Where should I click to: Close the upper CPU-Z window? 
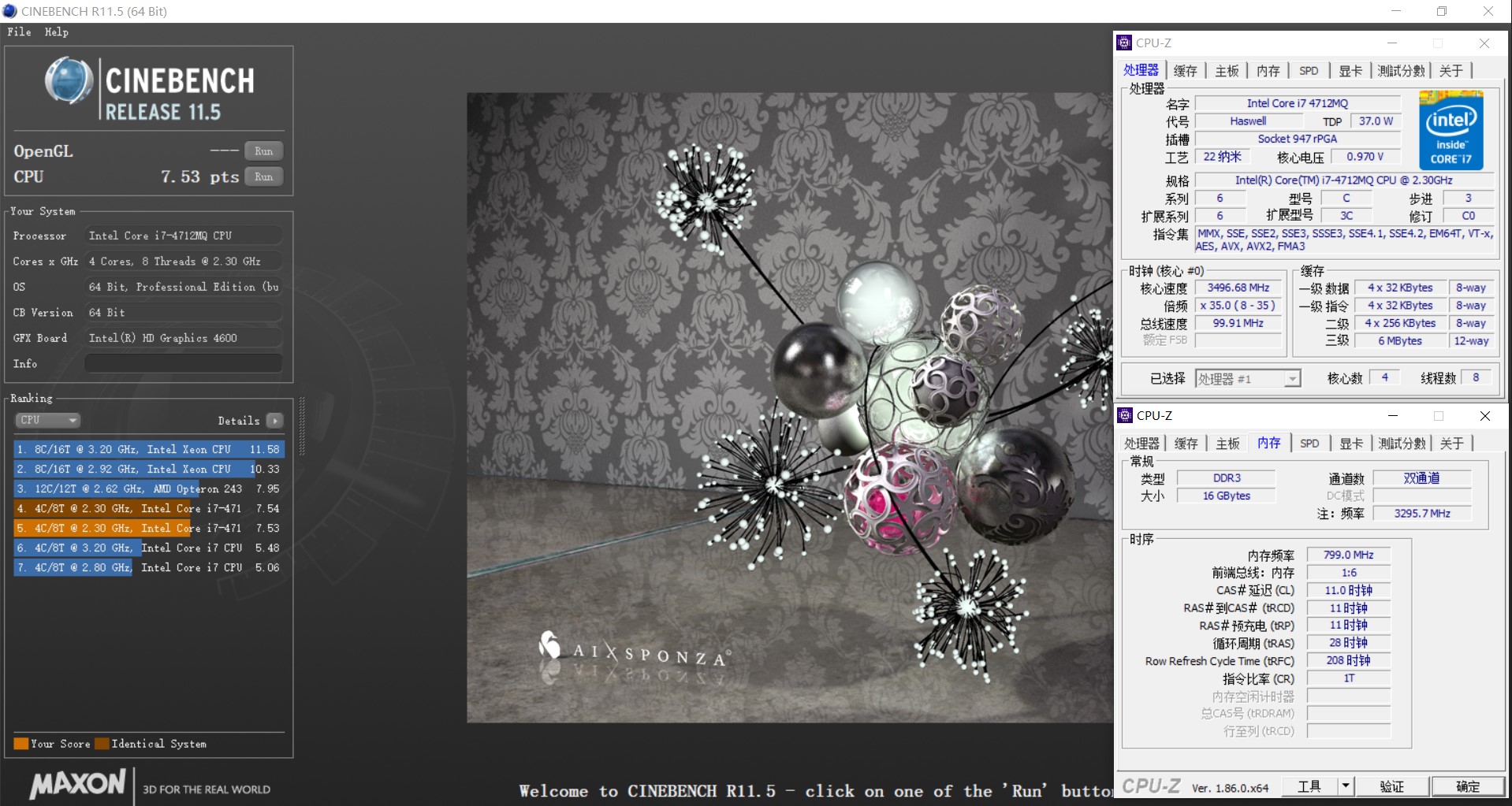[1484, 43]
